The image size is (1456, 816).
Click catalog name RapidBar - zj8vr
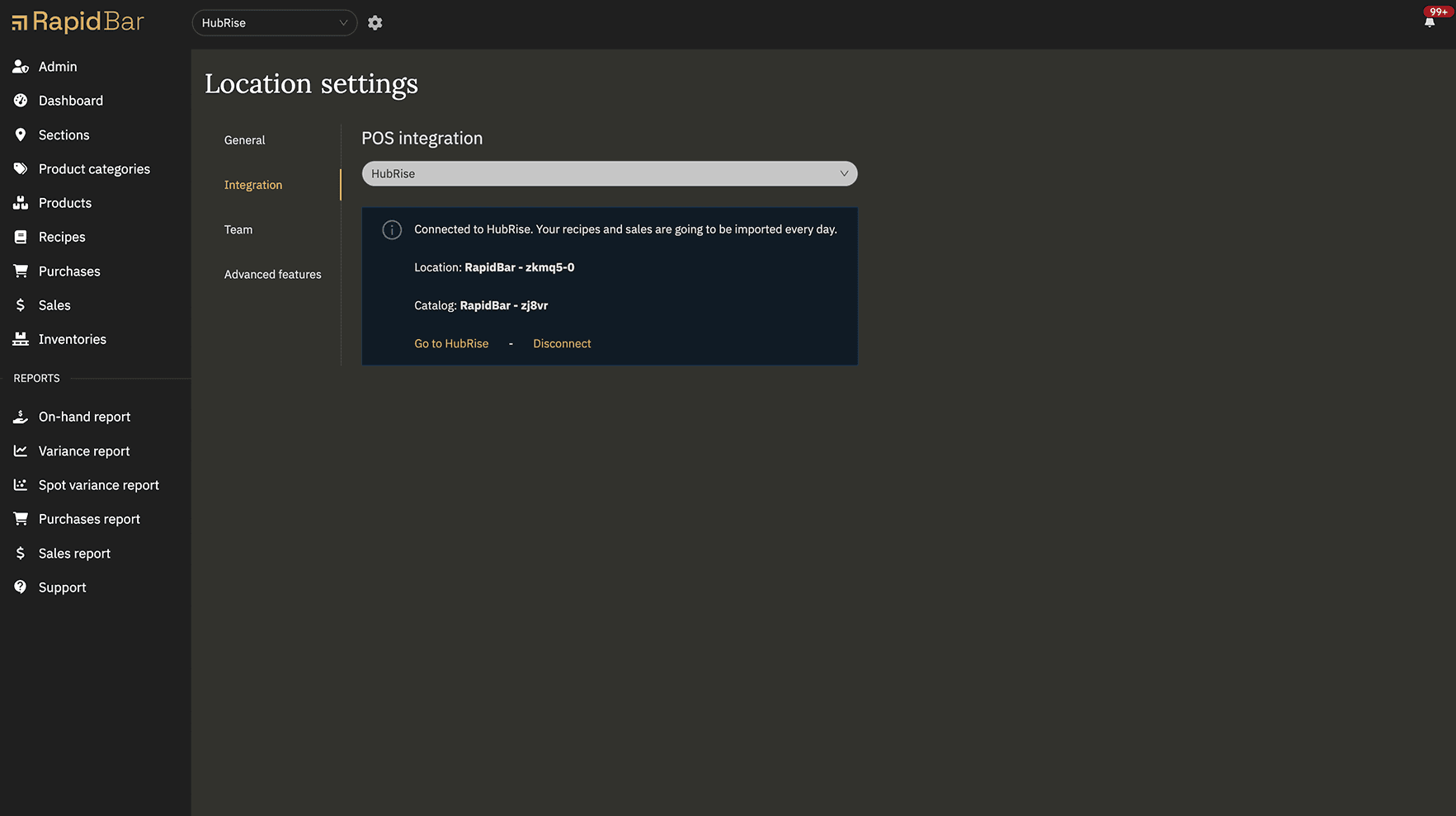tap(504, 305)
